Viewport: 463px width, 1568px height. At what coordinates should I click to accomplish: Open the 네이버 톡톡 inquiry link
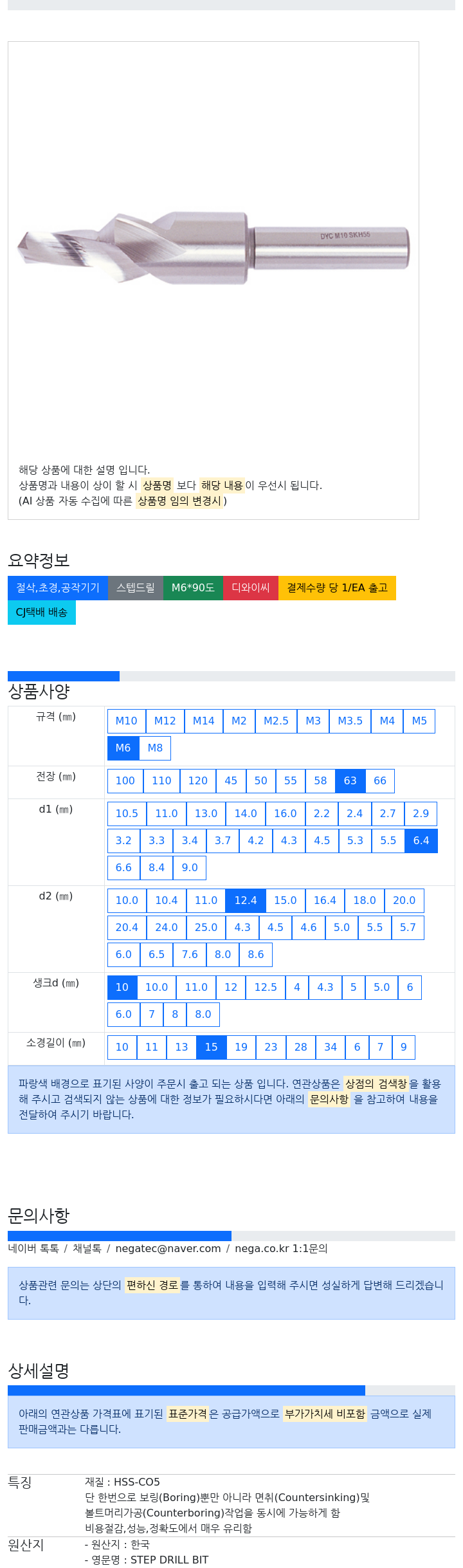point(33,1248)
